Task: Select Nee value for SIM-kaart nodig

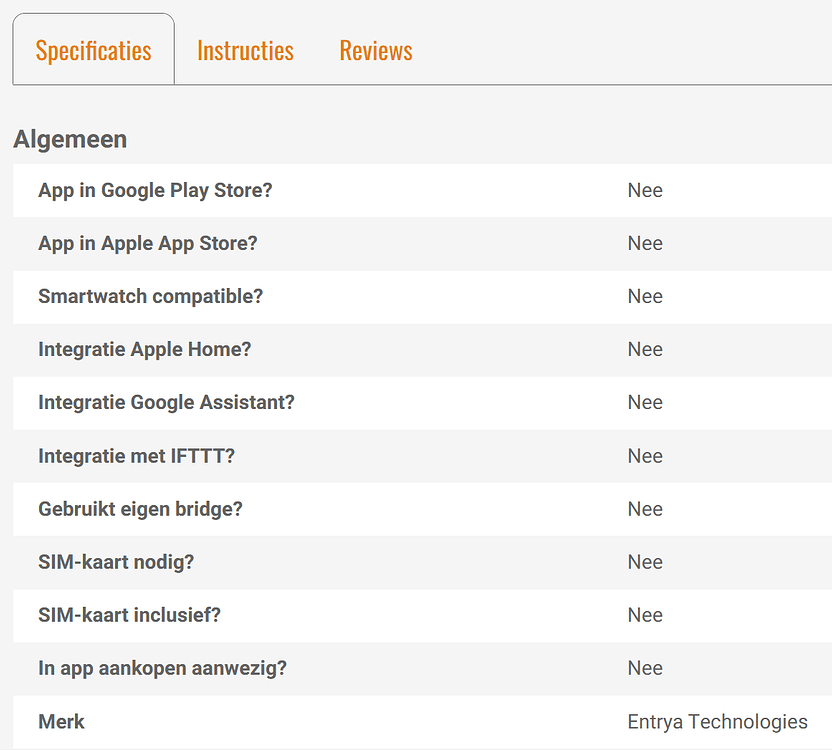Action: (x=645, y=562)
